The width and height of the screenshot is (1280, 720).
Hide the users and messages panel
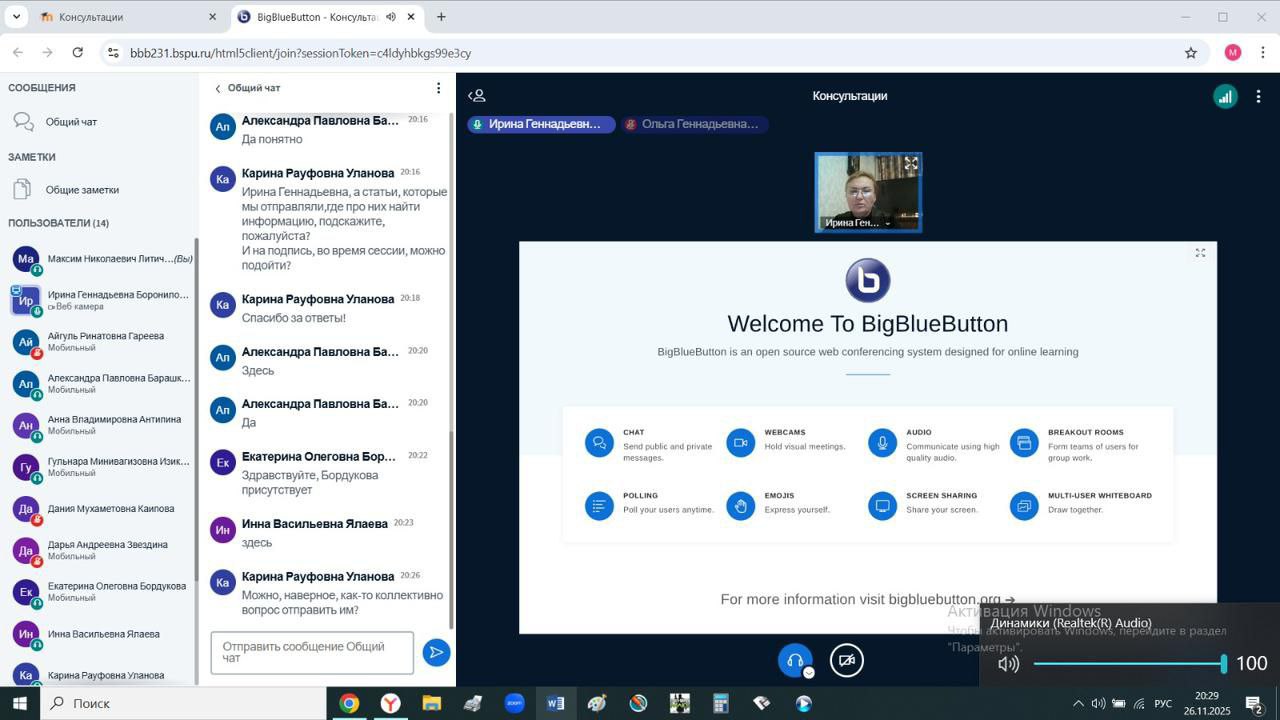click(477, 96)
